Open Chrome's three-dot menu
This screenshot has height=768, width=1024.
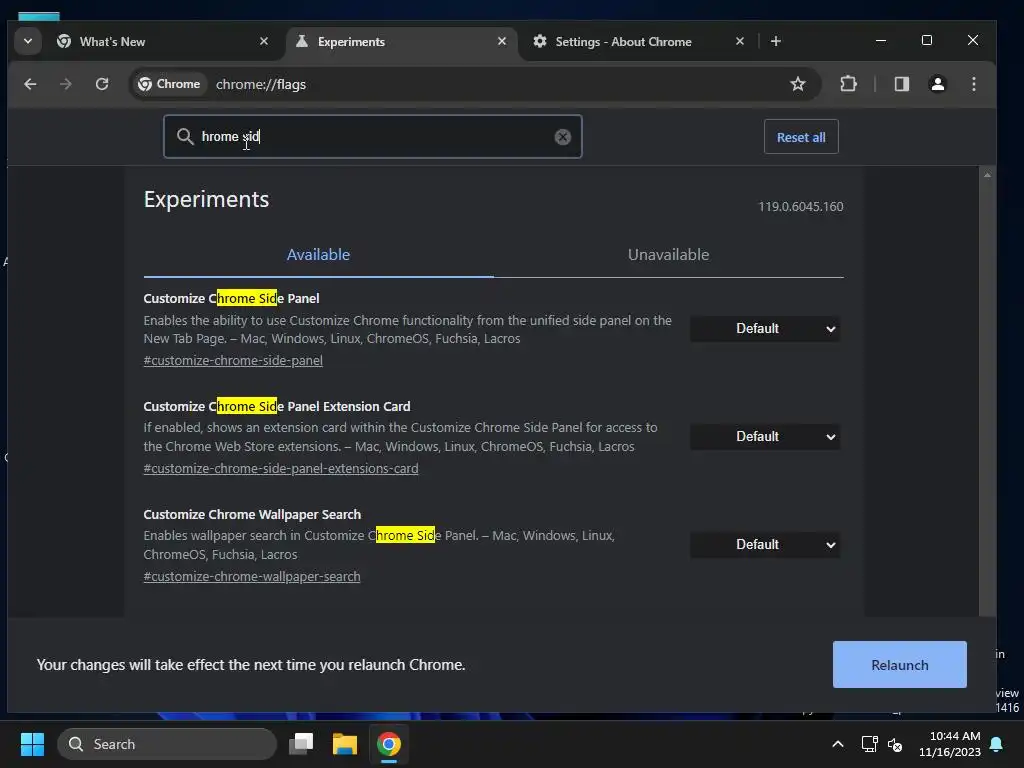click(x=974, y=84)
